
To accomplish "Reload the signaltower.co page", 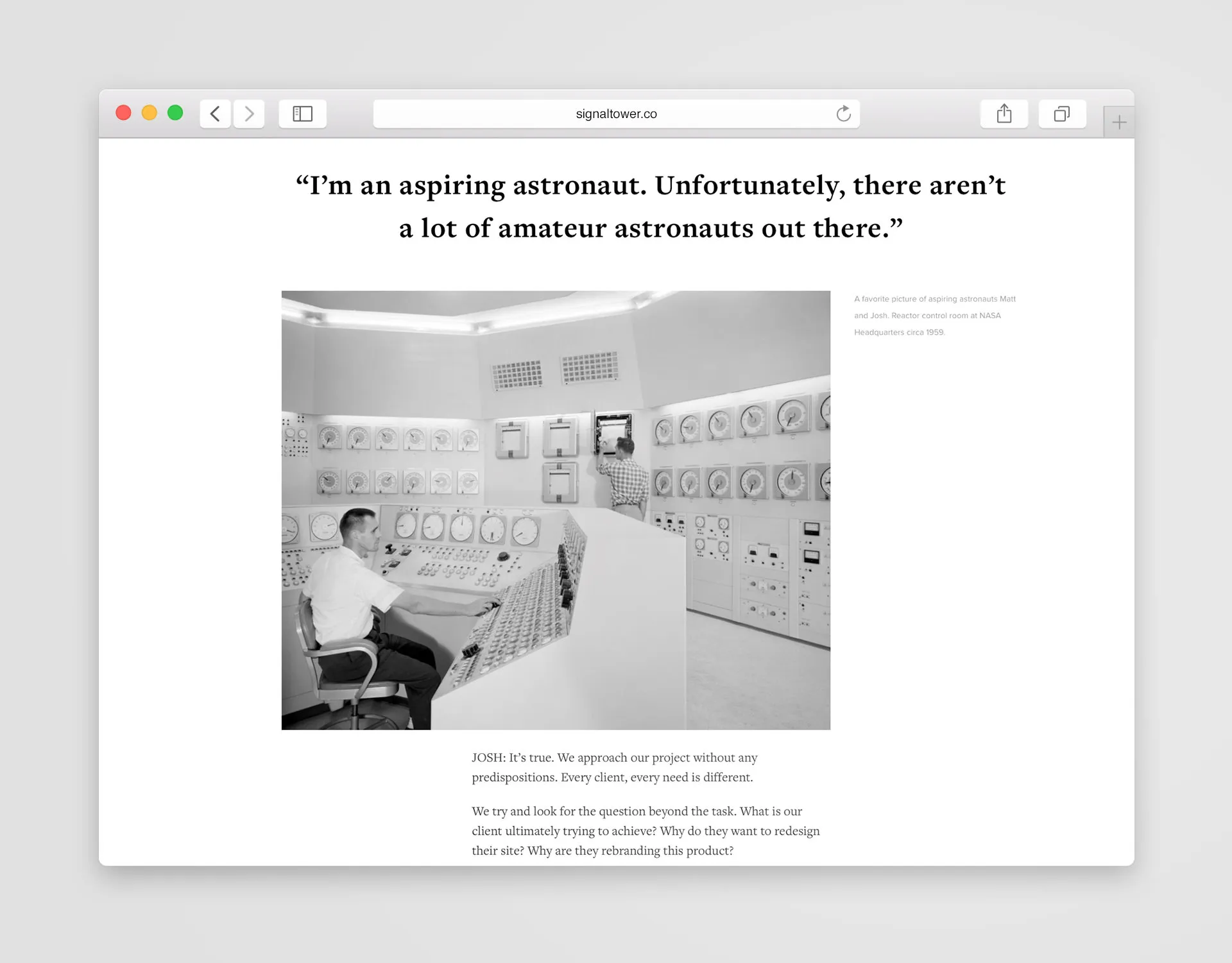I will (843, 114).
